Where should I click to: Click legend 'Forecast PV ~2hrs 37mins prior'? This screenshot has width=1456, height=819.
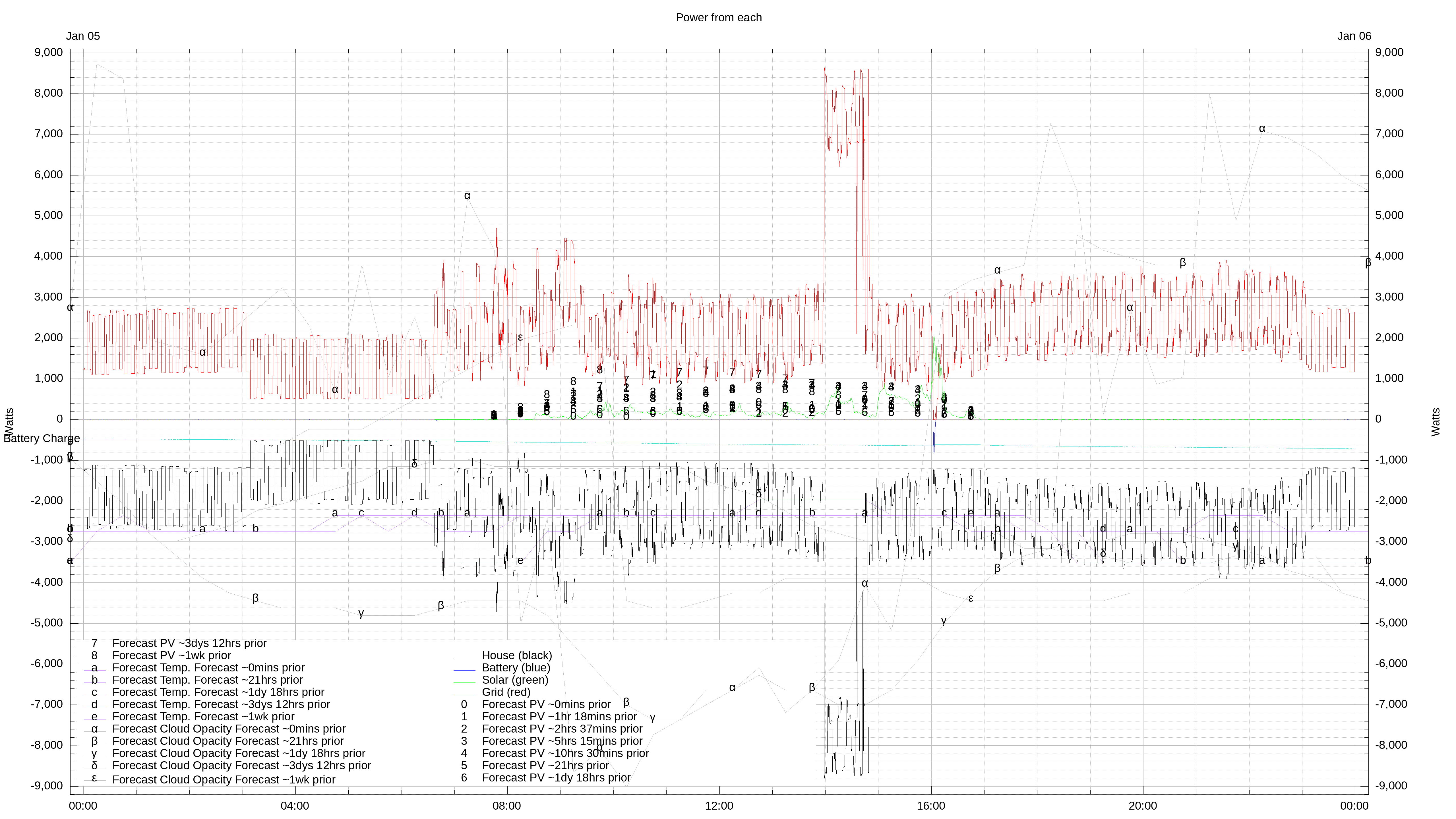[x=562, y=729]
